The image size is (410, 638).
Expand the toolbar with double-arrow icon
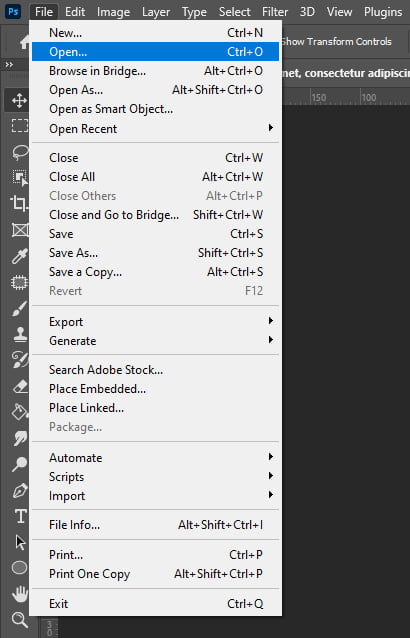coord(9,65)
